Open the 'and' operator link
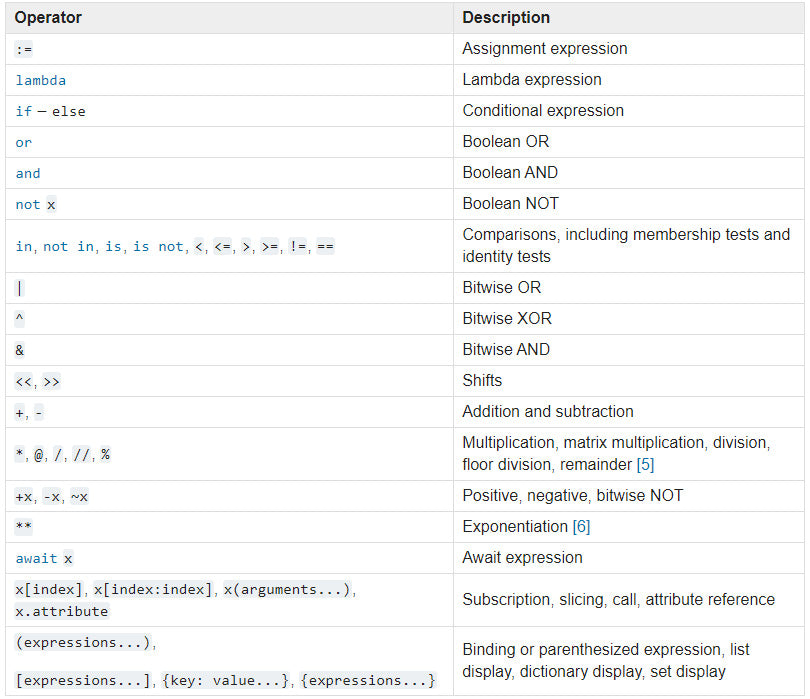The height and width of the screenshot is (699, 810). 28,173
